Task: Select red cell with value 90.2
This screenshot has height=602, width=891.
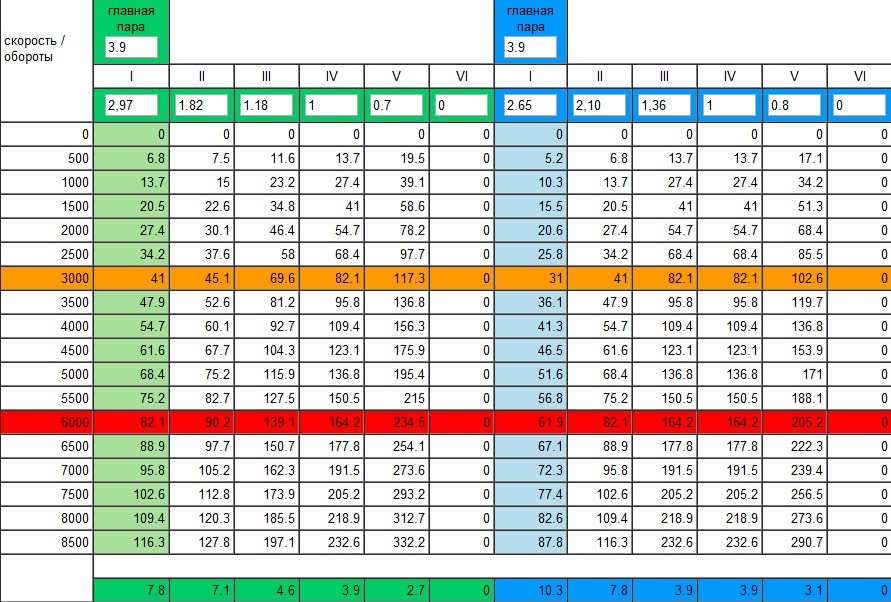Action: pos(202,422)
